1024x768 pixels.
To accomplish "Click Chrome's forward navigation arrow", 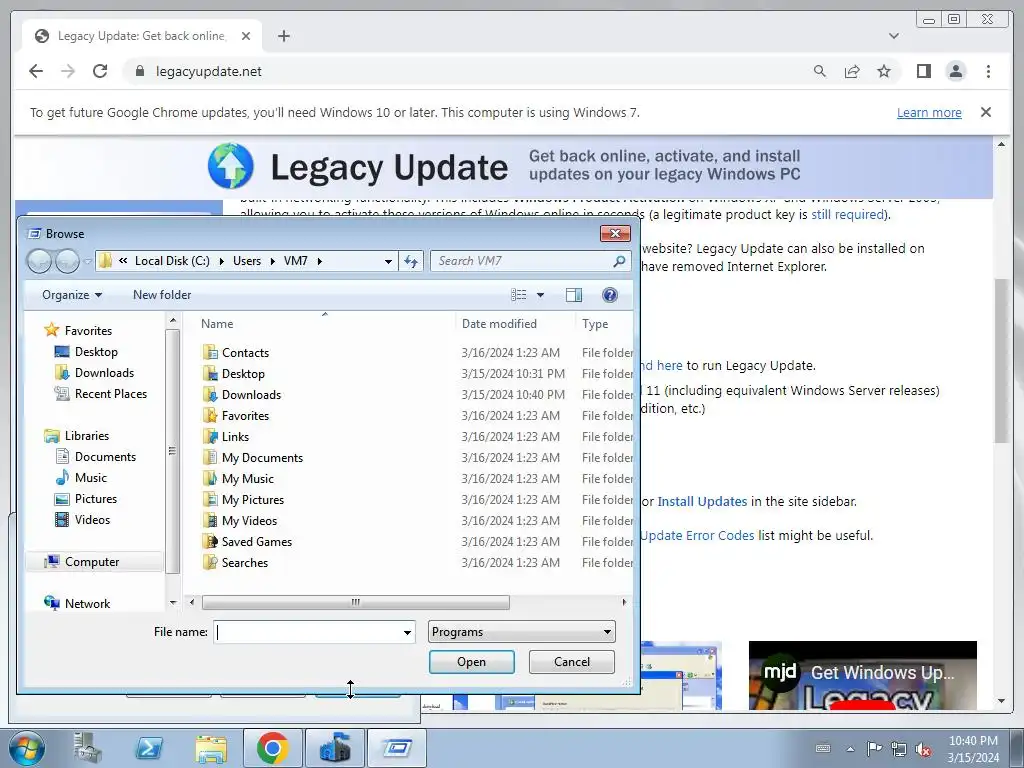I will (x=68, y=71).
